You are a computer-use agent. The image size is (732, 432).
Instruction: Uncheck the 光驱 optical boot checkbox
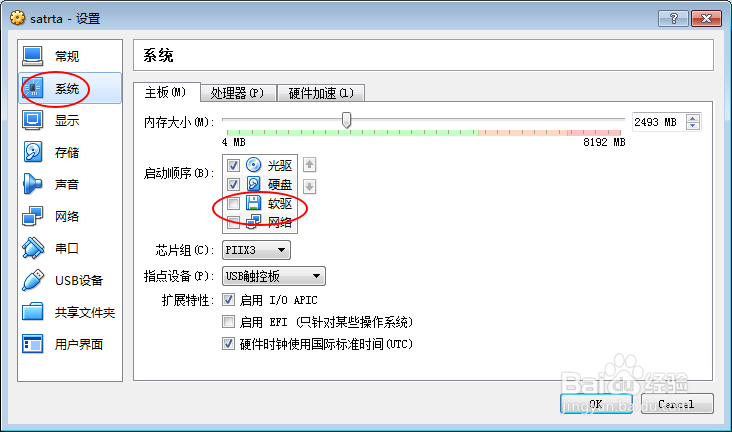pos(233,165)
